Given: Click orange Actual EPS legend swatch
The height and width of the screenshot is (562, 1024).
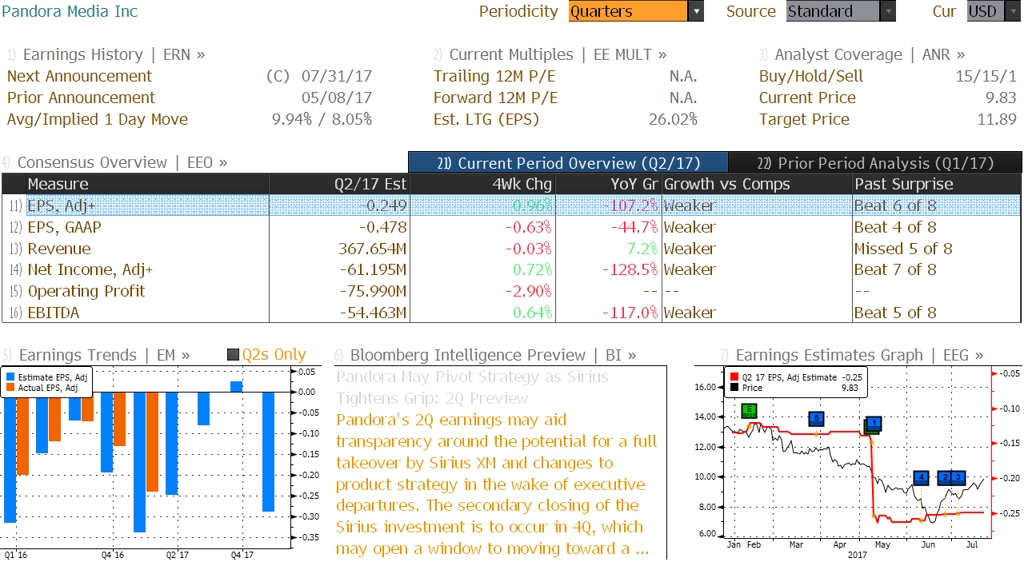Looking at the screenshot, I should tap(10, 388).
